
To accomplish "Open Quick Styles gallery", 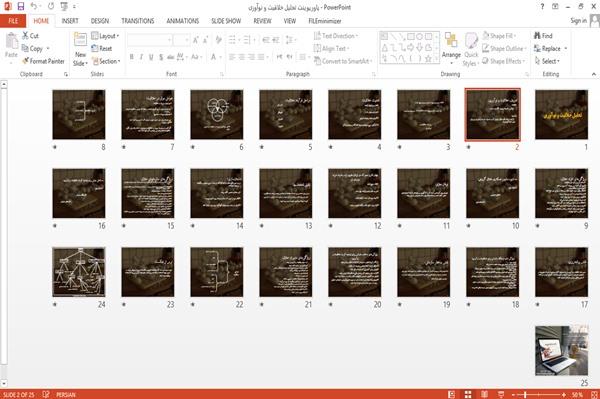I will 471,50.
